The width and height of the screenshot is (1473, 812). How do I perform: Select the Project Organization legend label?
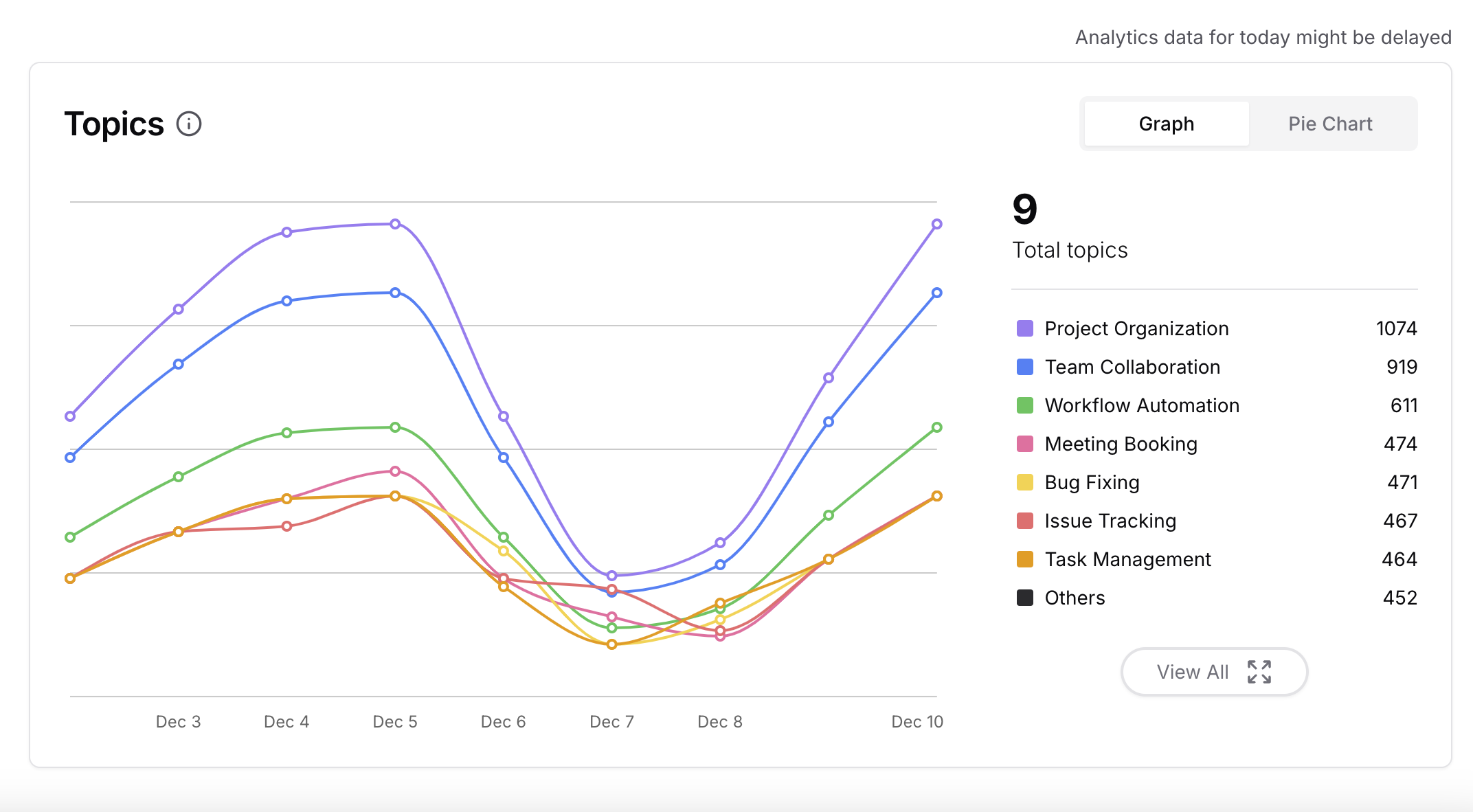[x=1136, y=328]
